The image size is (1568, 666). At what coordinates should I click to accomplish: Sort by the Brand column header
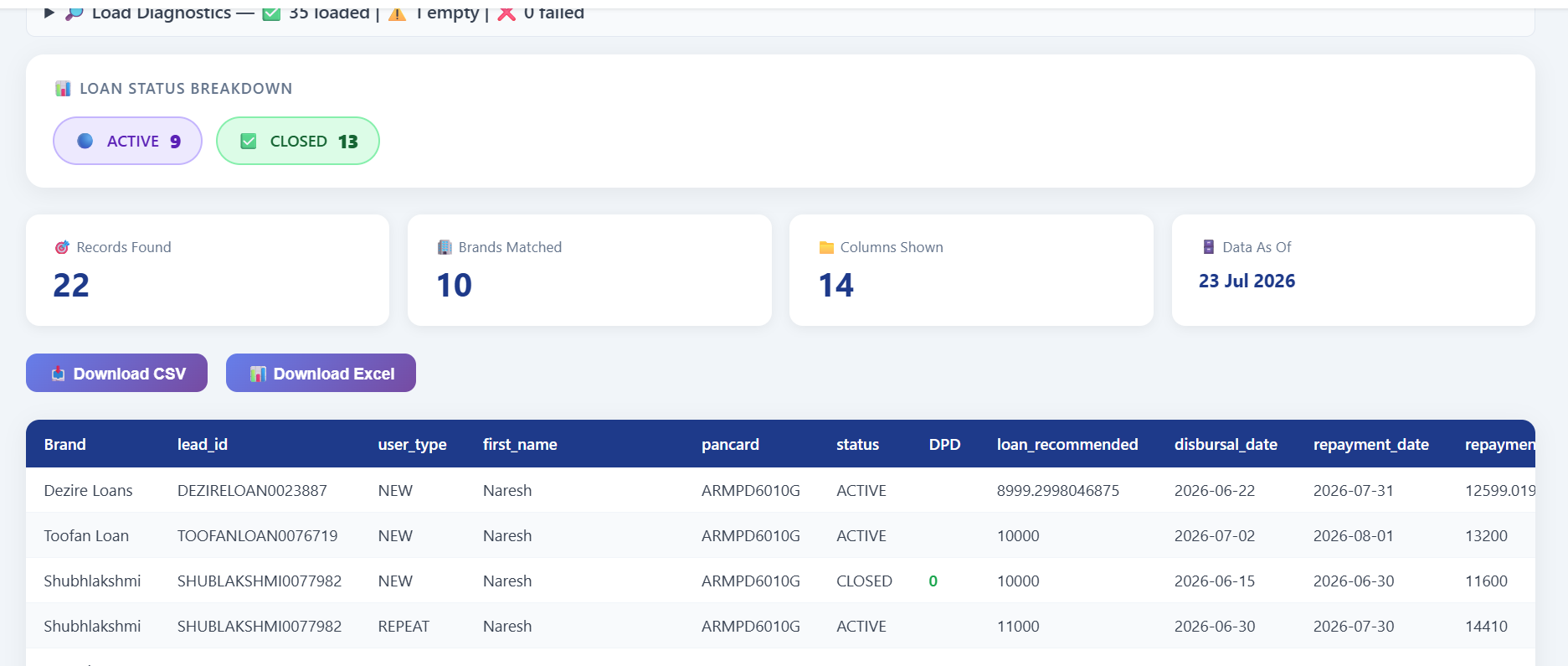65,444
